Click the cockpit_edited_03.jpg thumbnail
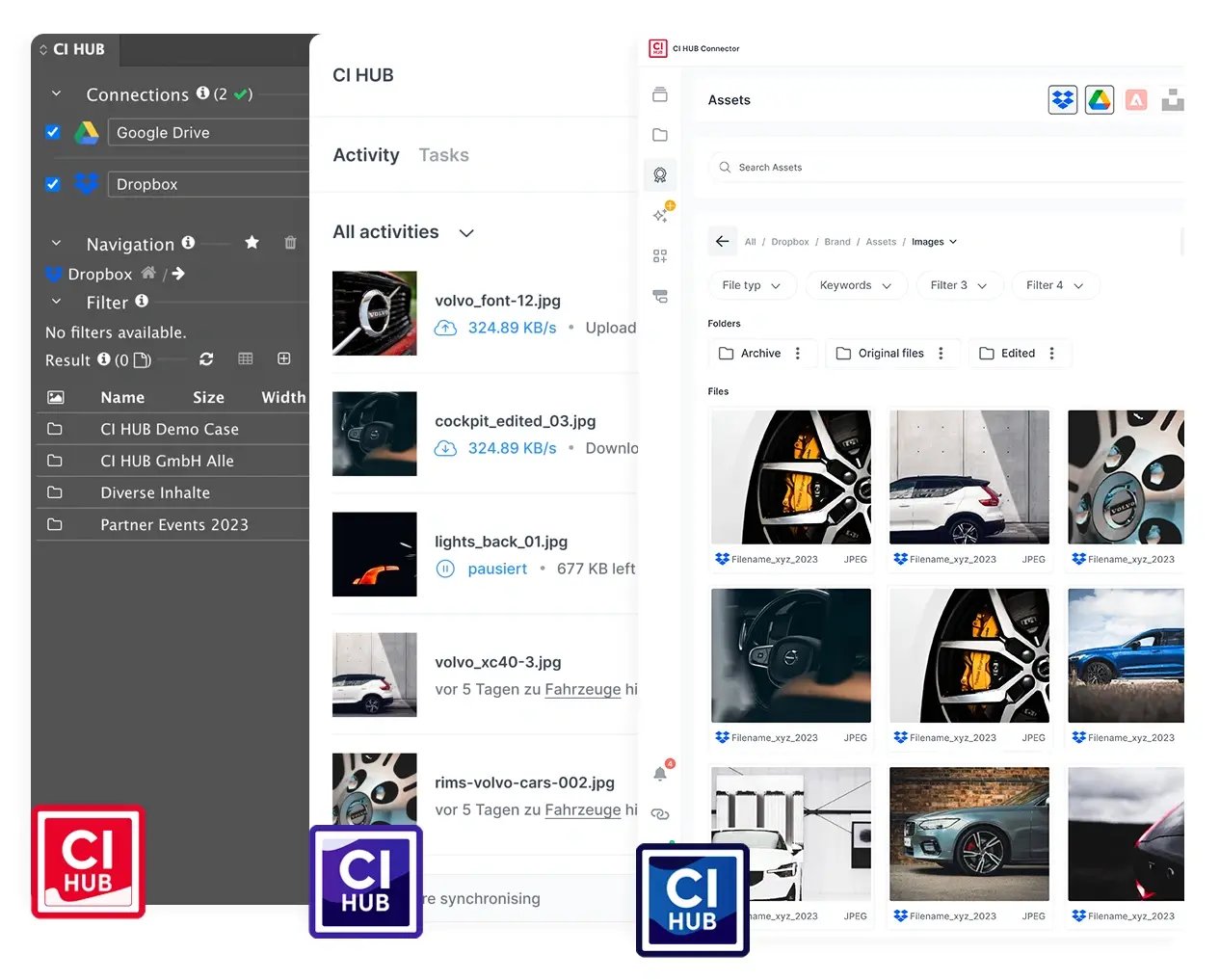Viewport: 1220px width, 980px height. (375, 434)
